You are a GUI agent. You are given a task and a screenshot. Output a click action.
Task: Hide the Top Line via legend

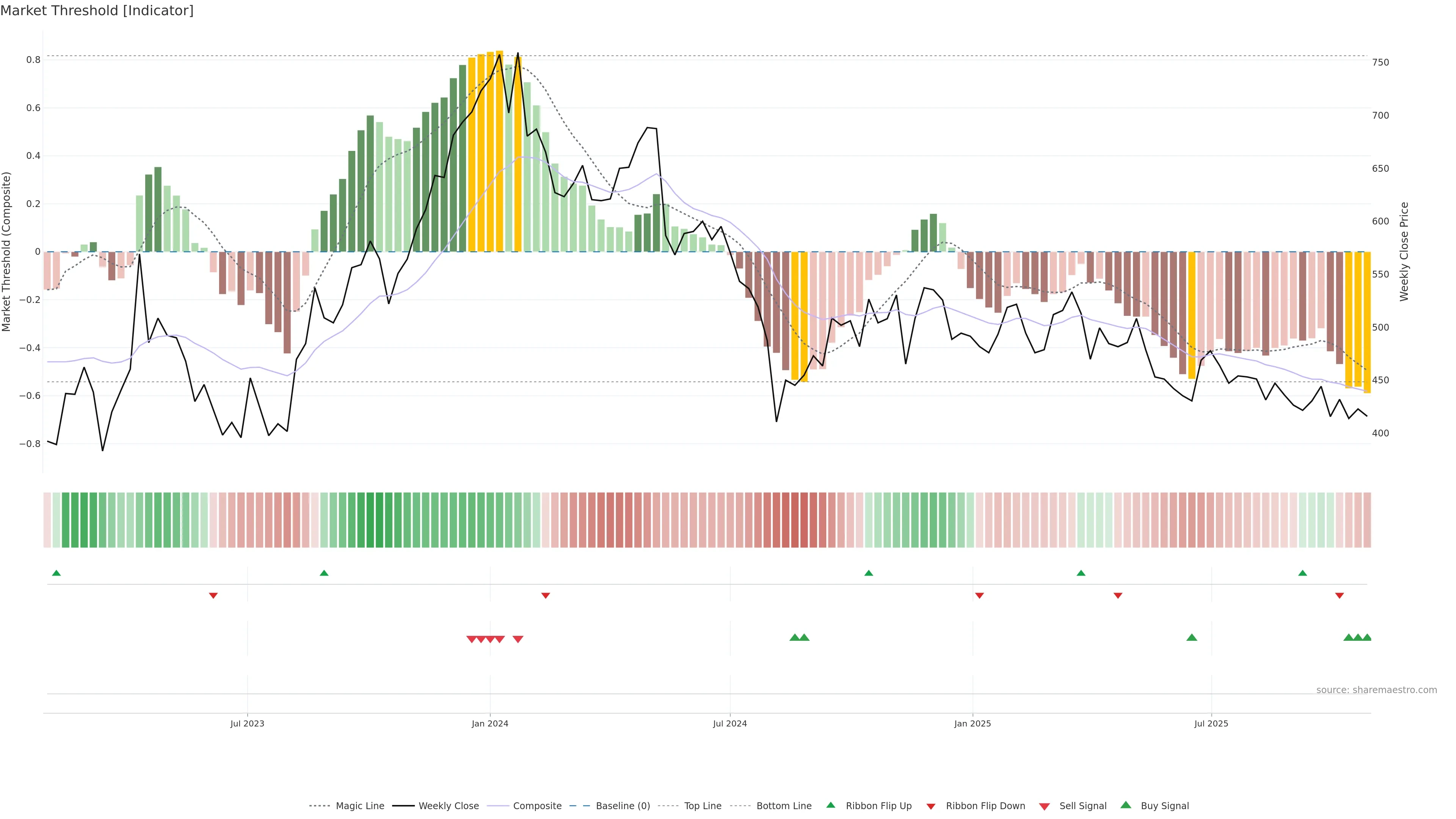[703, 806]
